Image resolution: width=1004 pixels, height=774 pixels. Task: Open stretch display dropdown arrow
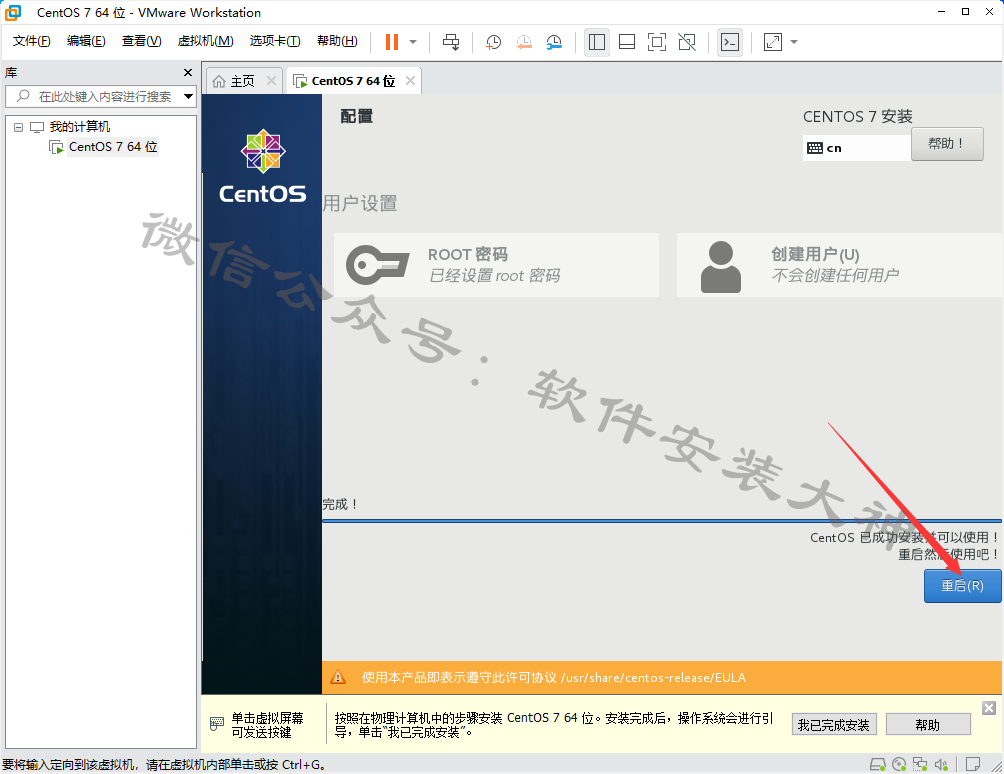click(x=794, y=42)
